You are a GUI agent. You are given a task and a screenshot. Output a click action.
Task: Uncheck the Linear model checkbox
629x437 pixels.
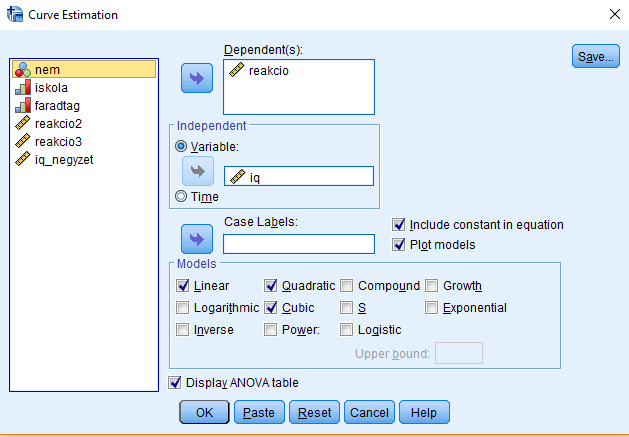[183, 286]
